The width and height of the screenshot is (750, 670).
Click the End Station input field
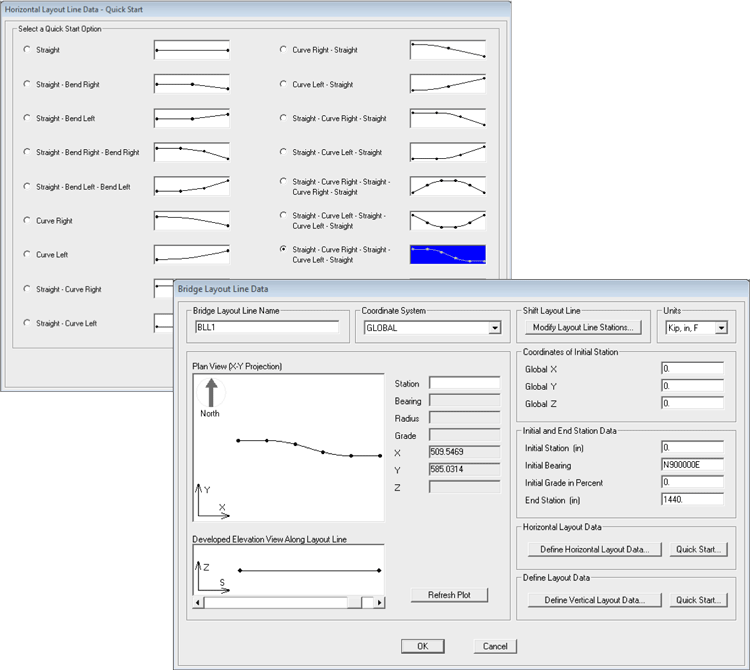(691, 501)
